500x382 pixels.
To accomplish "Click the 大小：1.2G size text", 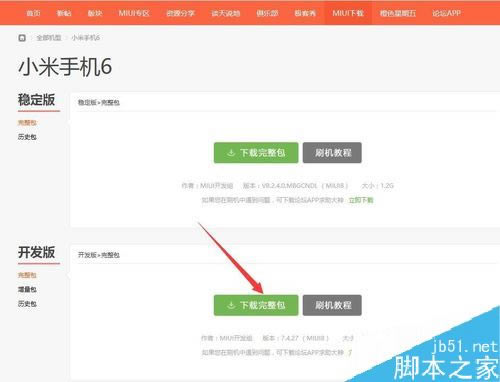I will 378,186.
